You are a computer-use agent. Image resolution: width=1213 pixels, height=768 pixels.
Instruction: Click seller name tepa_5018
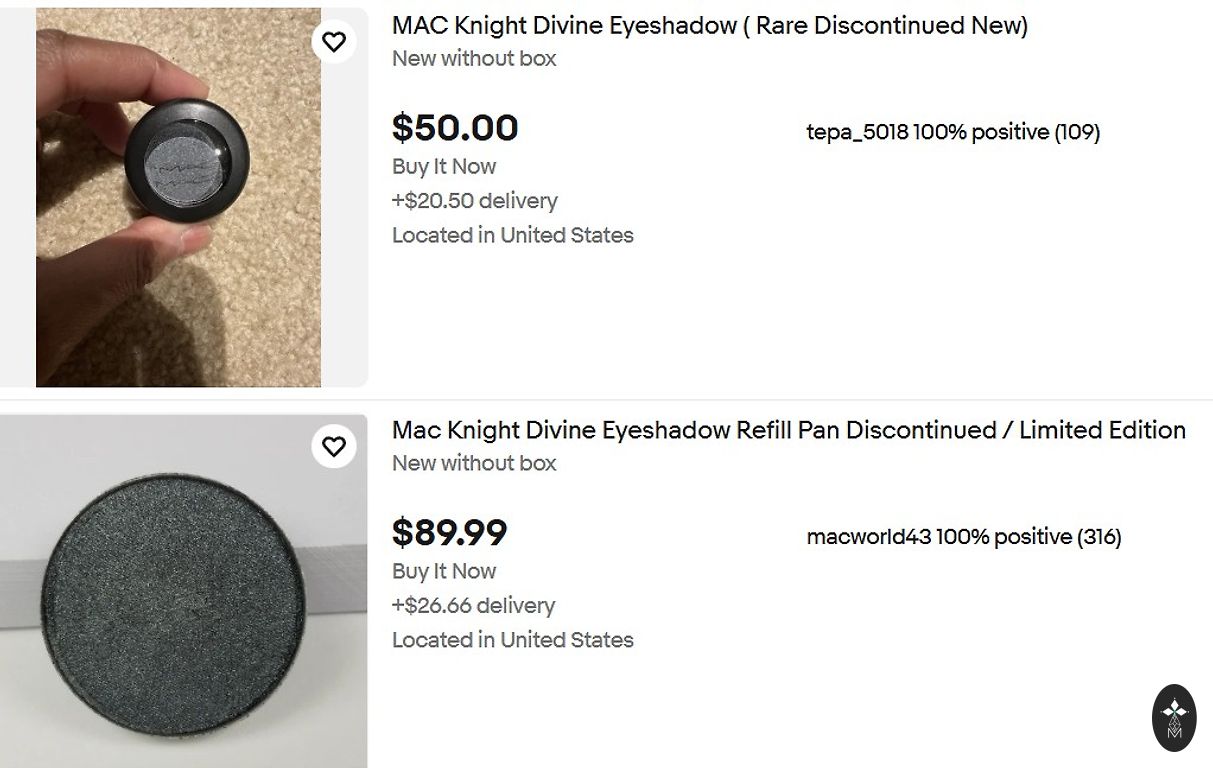(857, 132)
